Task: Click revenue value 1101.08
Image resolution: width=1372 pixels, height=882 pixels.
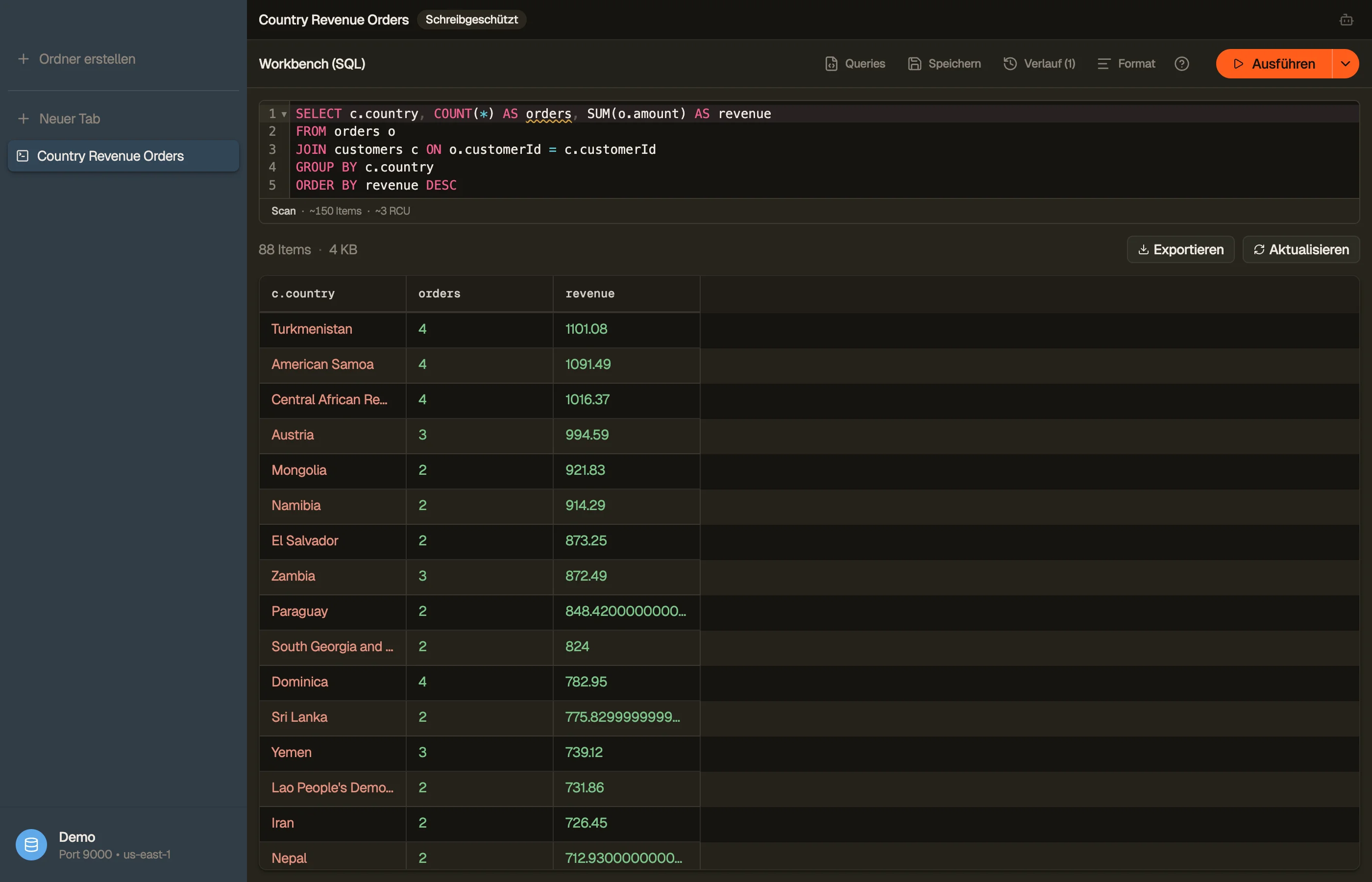Action: (x=587, y=329)
